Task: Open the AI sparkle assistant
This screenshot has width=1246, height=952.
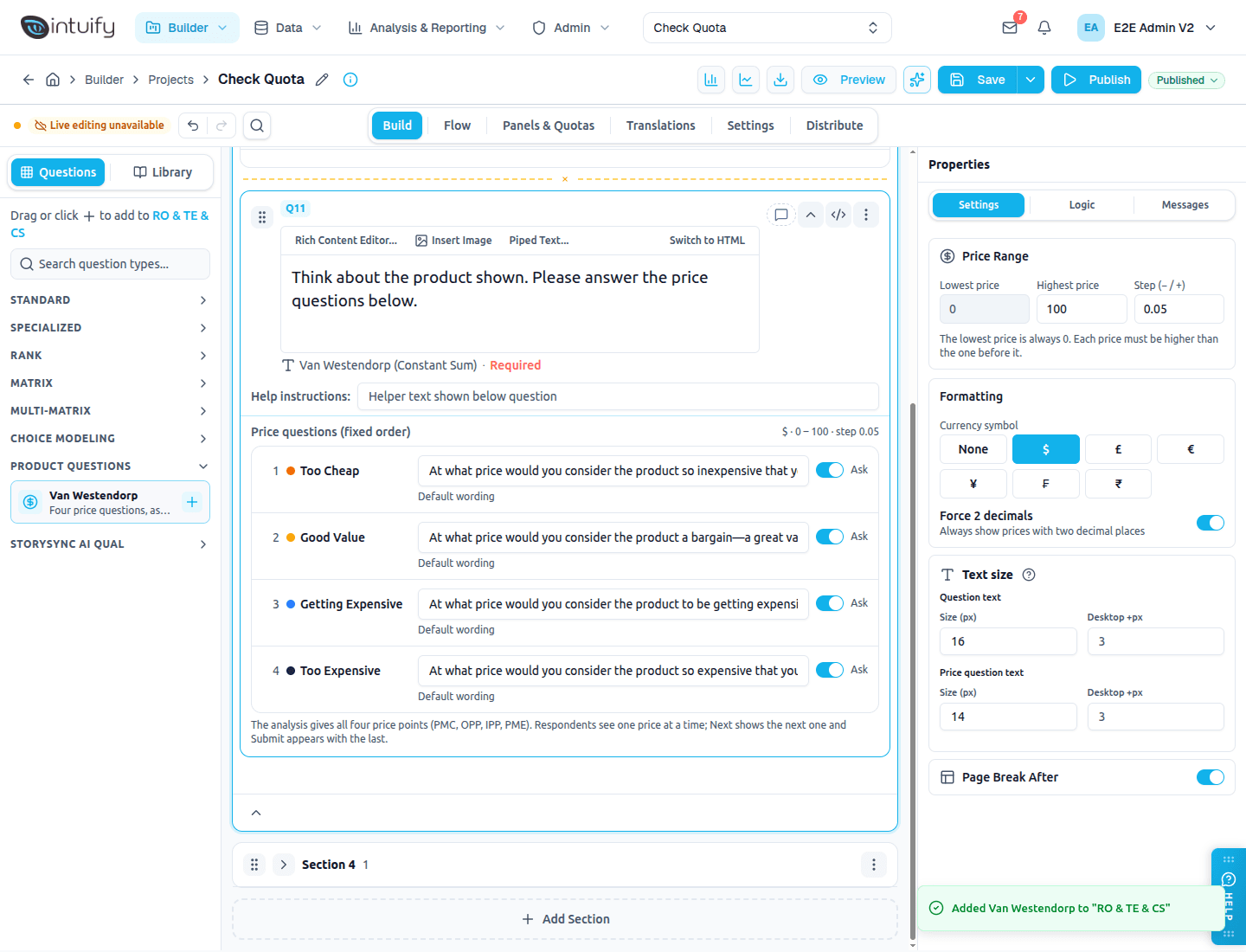Action: (917, 80)
